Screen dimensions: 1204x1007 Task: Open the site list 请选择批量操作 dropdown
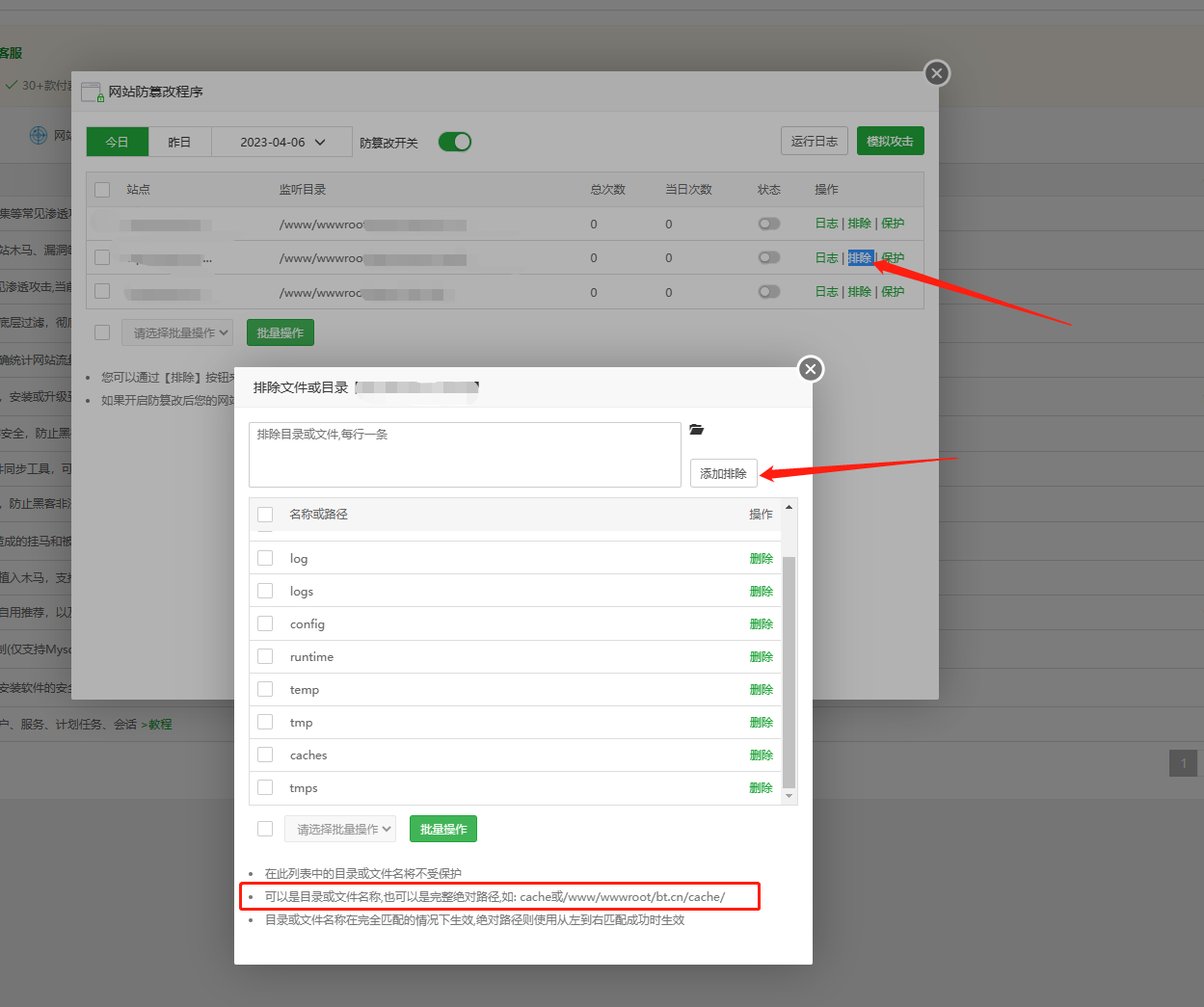(177, 333)
